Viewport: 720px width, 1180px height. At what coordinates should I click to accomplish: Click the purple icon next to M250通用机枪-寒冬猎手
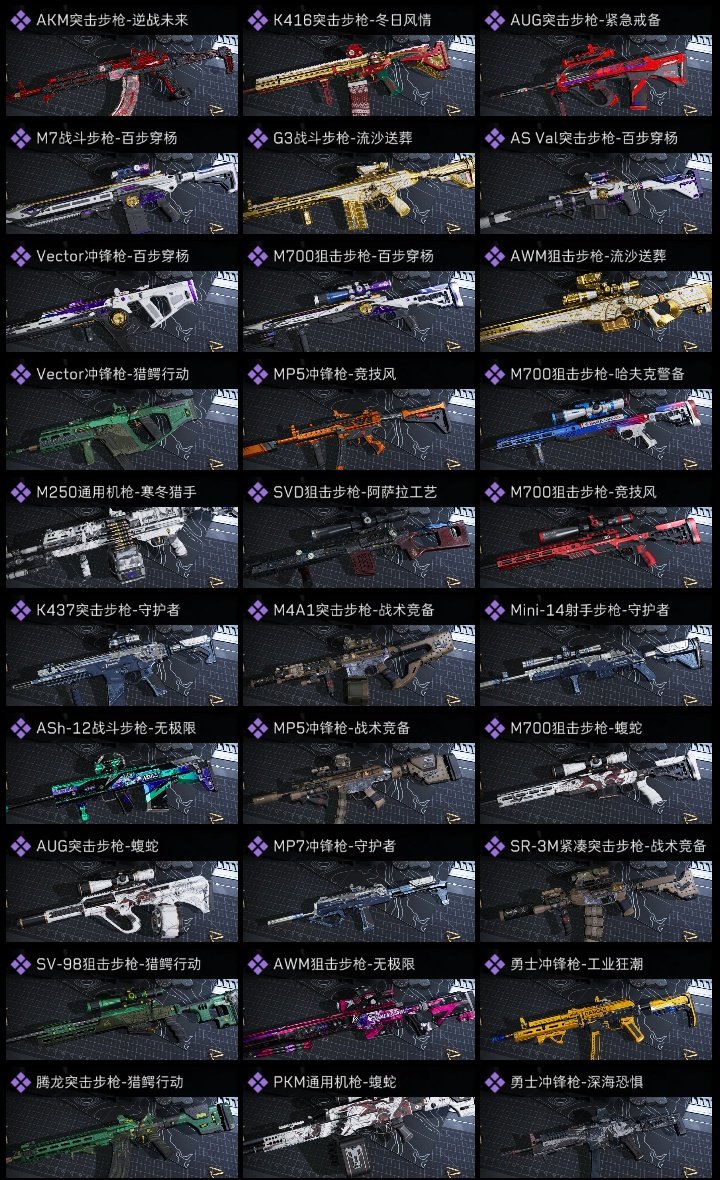coord(20,492)
